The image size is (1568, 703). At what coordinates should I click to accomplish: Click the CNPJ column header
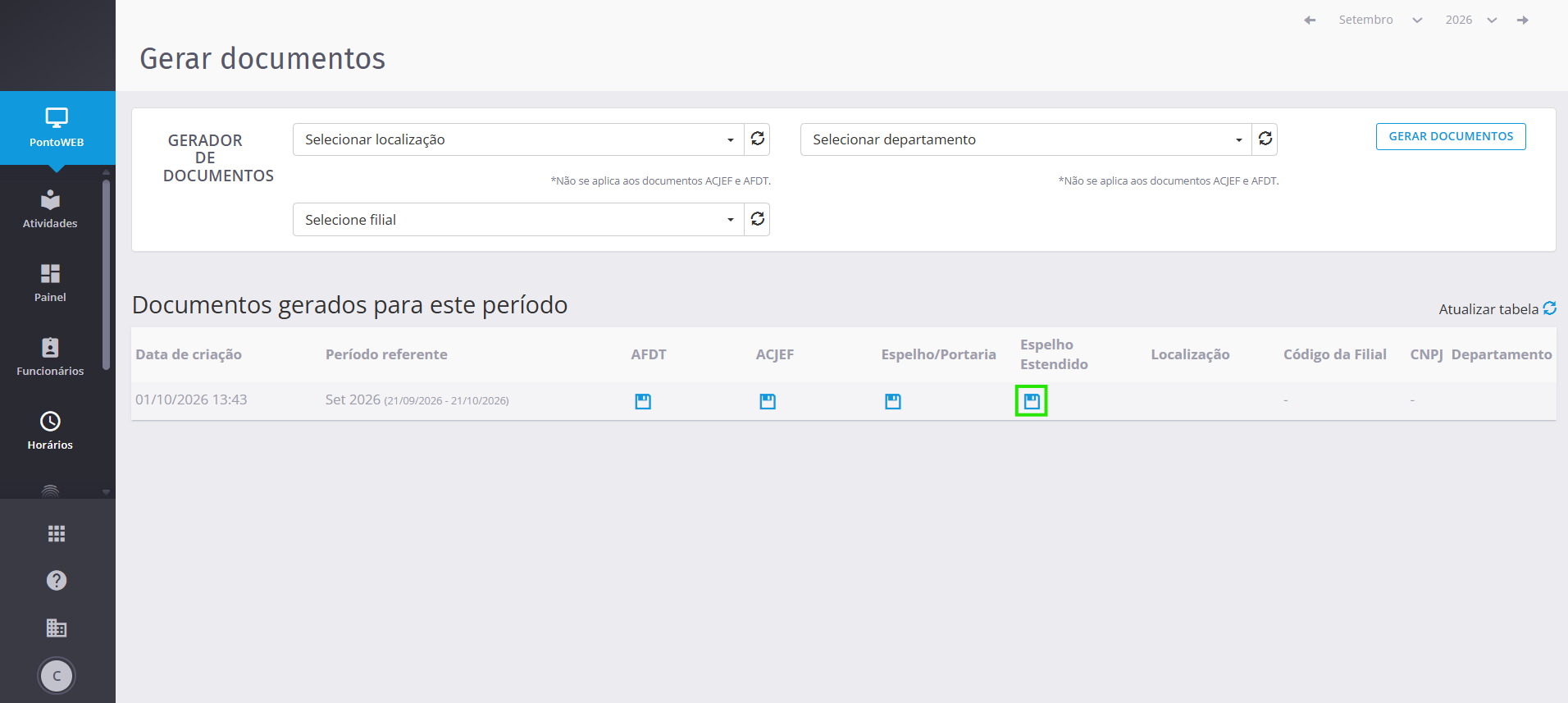(1426, 354)
